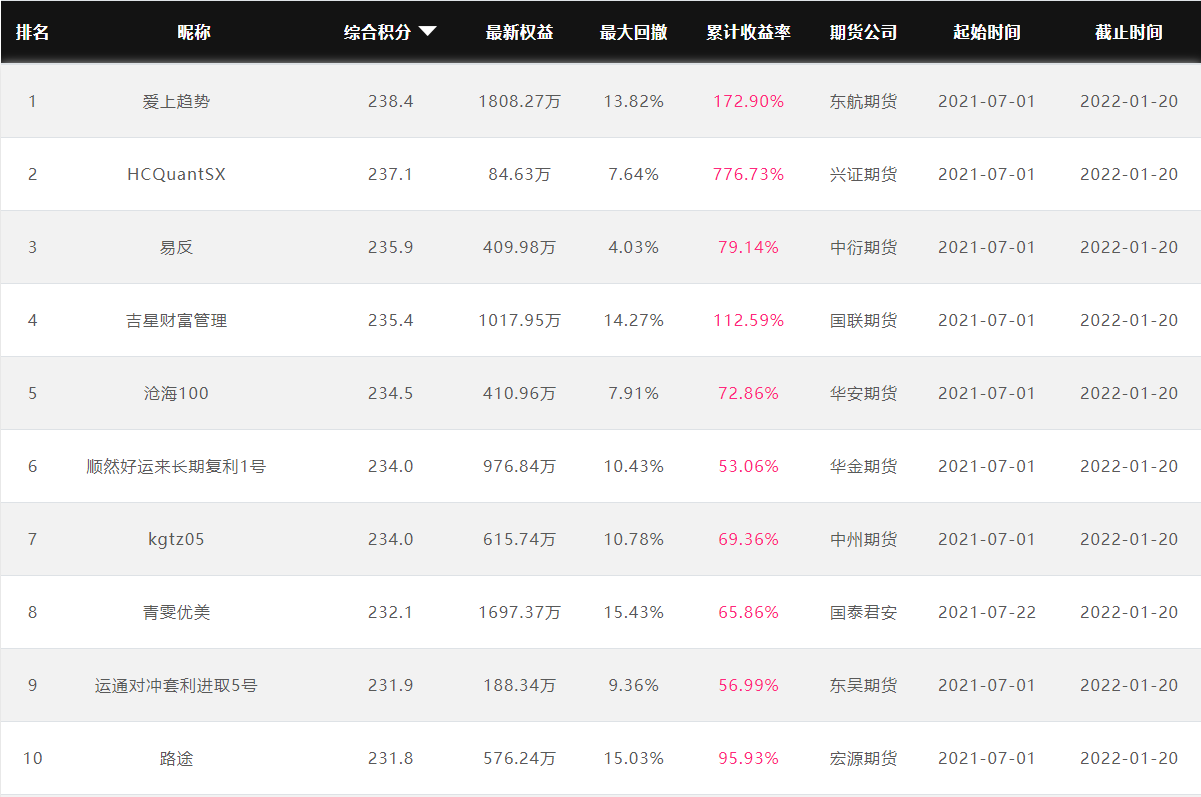Click the 排名 column header
Viewport: 1201px width, 797px height.
coord(32,32)
